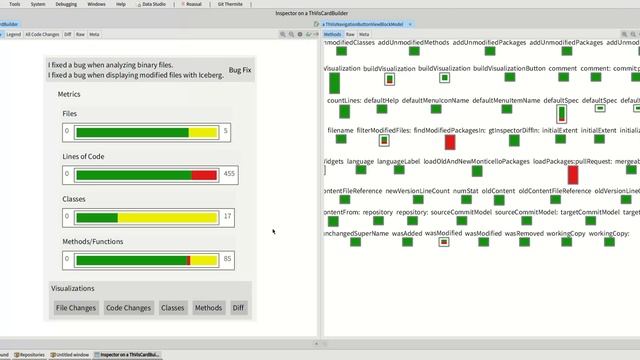Open the Debugging menu
Image resolution: width=640 pixels, height=360 pixels.
pyautogui.click(x=66, y=4)
